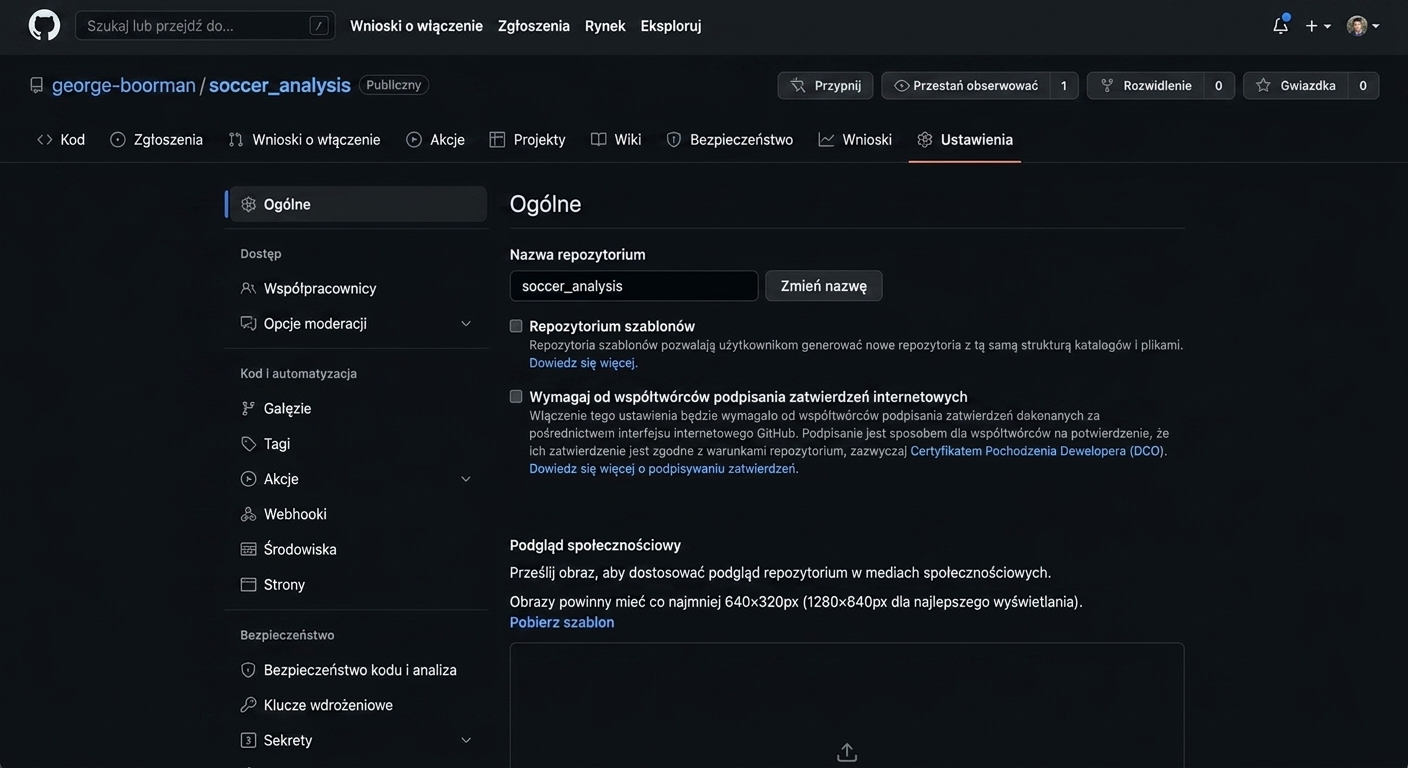Image resolution: width=1408 pixels, height=768 pixels.
Task: Click the pin icon on Przypnij
Action: pyautogui.click(x=798, y=85)
